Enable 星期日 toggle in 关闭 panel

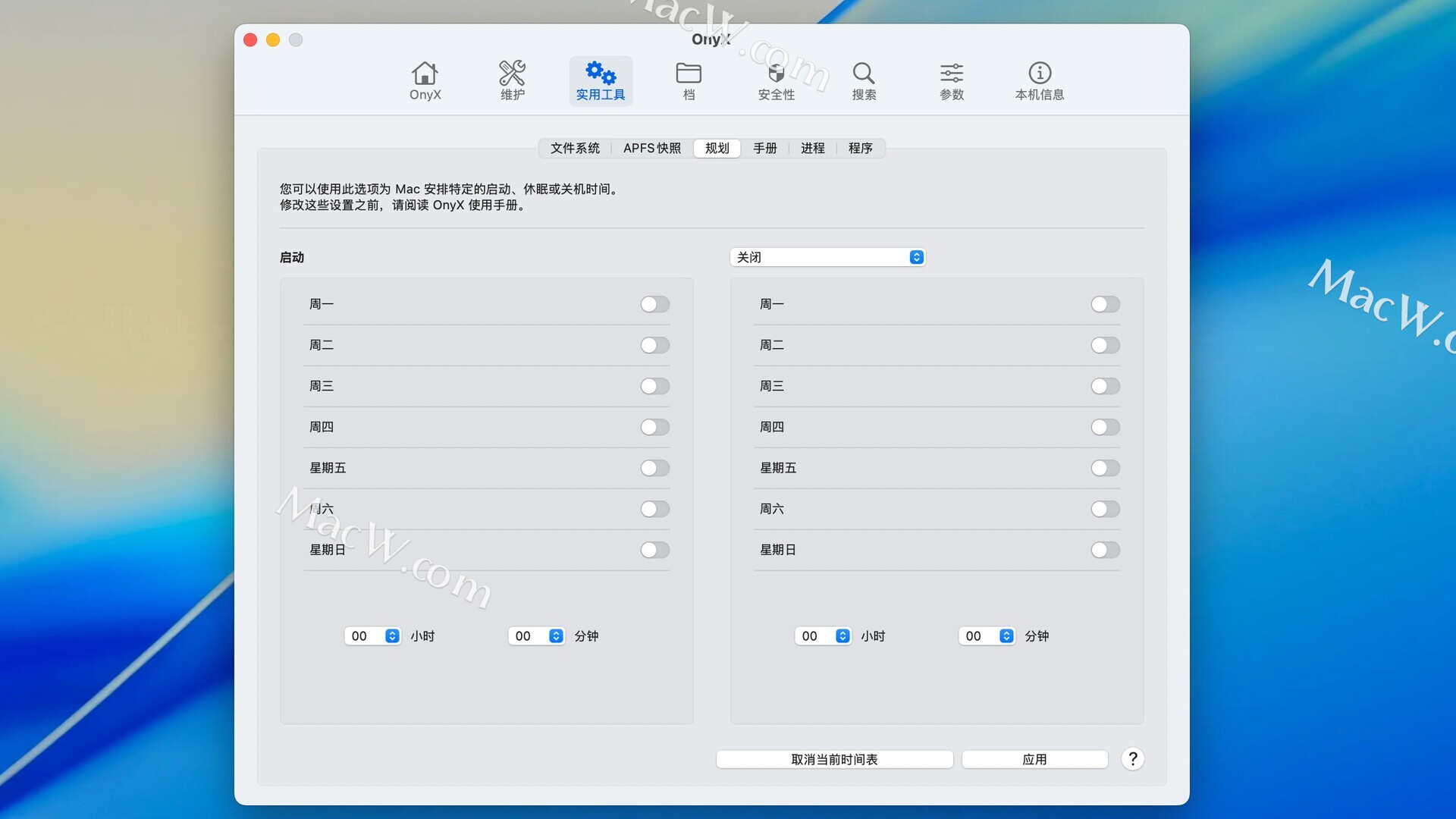pos(1106,550)
